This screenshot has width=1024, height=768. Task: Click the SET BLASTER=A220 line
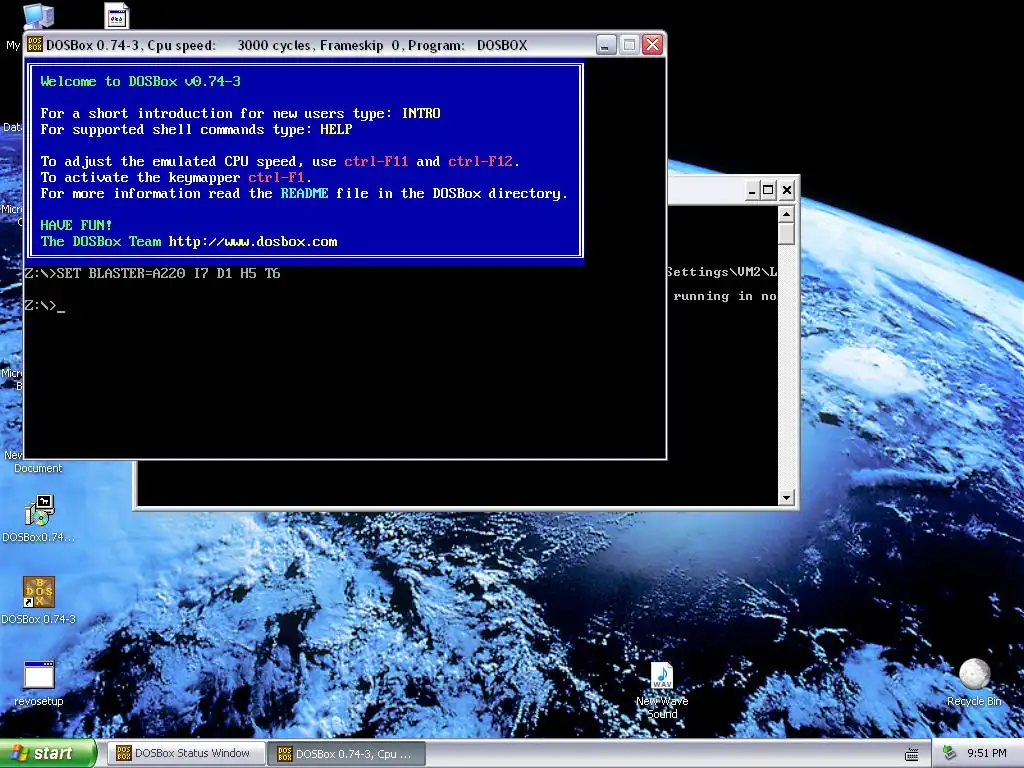pos(152,273)
